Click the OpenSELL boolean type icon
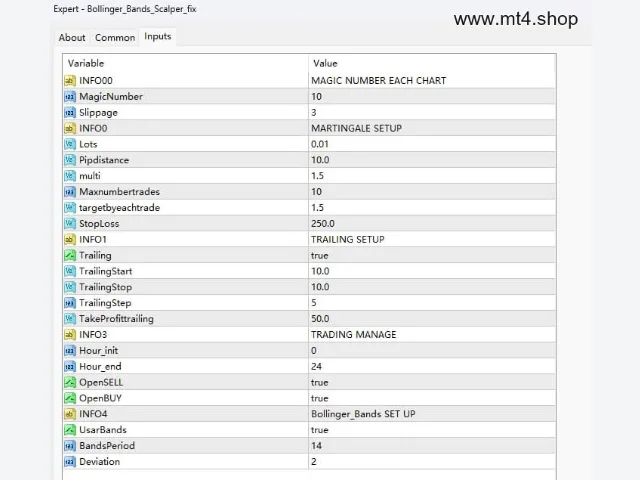This screenshot has width=640, height=480. pyautogui.click(x=70, y=382)
